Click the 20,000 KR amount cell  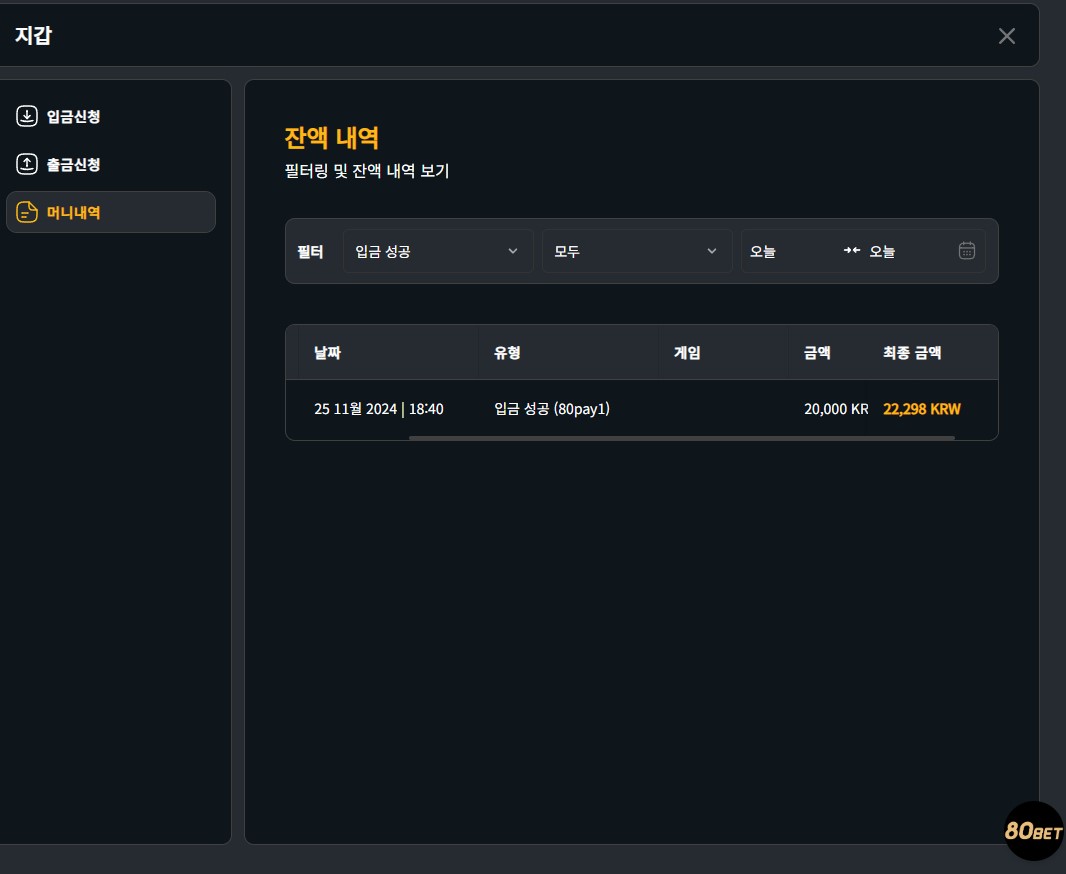pos(836,409)
